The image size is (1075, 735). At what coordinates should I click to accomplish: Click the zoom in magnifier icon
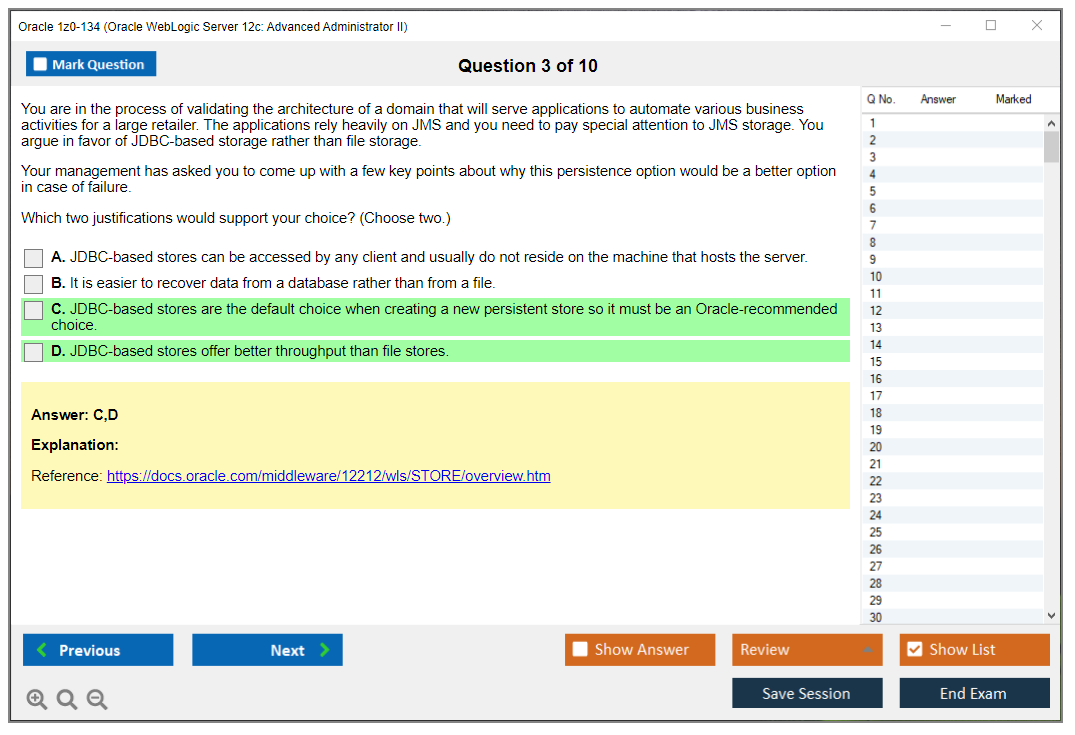[x=36, y=699]
